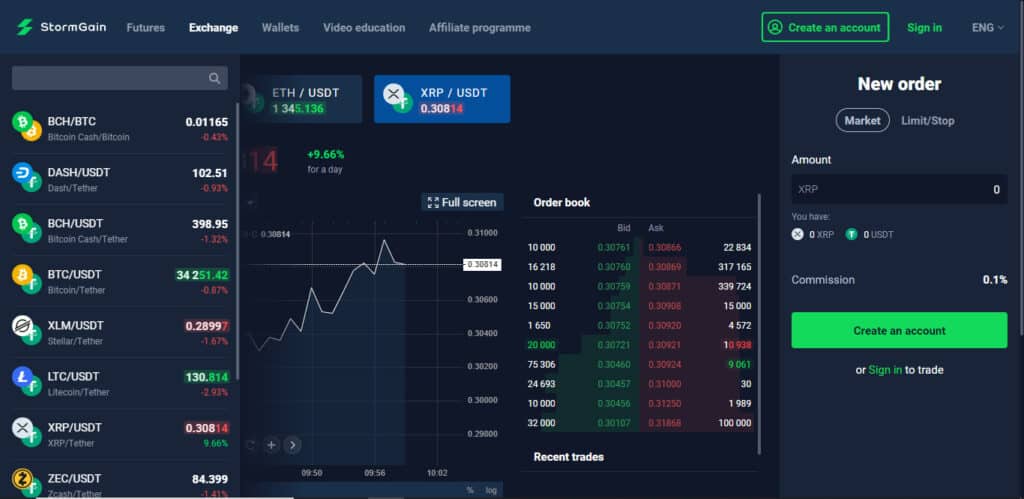1024x499 pixels.
Task: Click the search magnifier icon
Action: [x=214, y=78]
